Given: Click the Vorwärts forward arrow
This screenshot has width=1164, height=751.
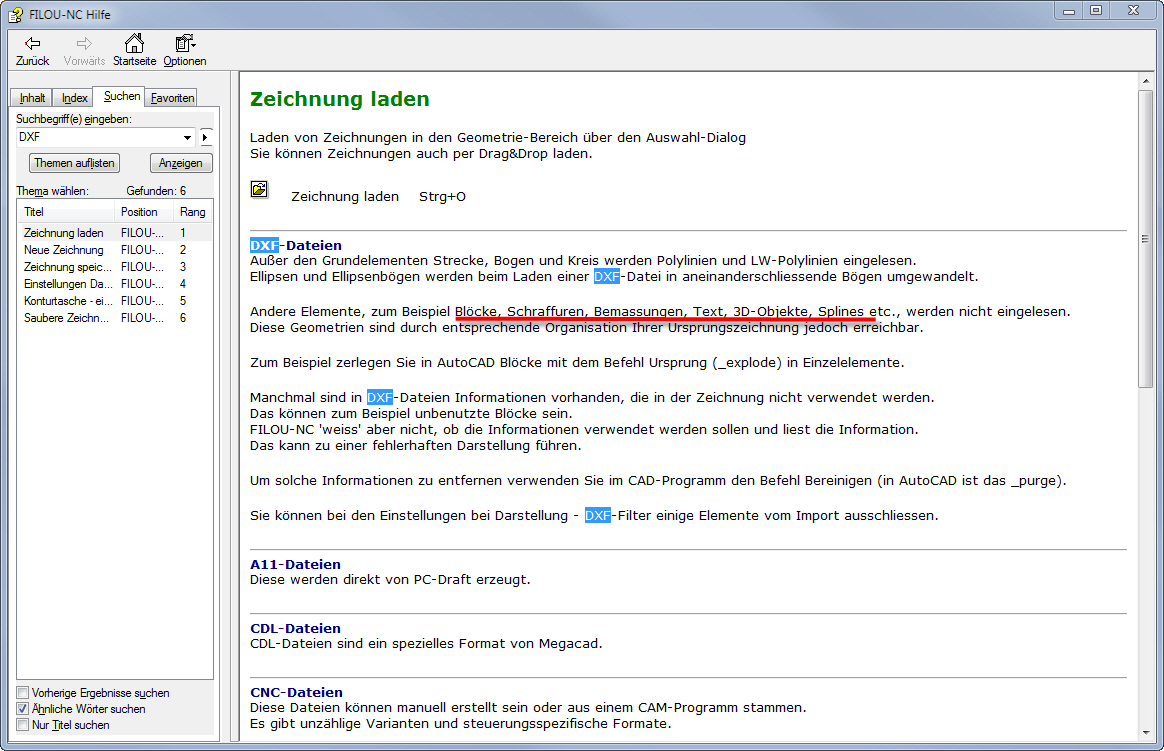Looking at the screenshot, I should click(x=84, y=50).
